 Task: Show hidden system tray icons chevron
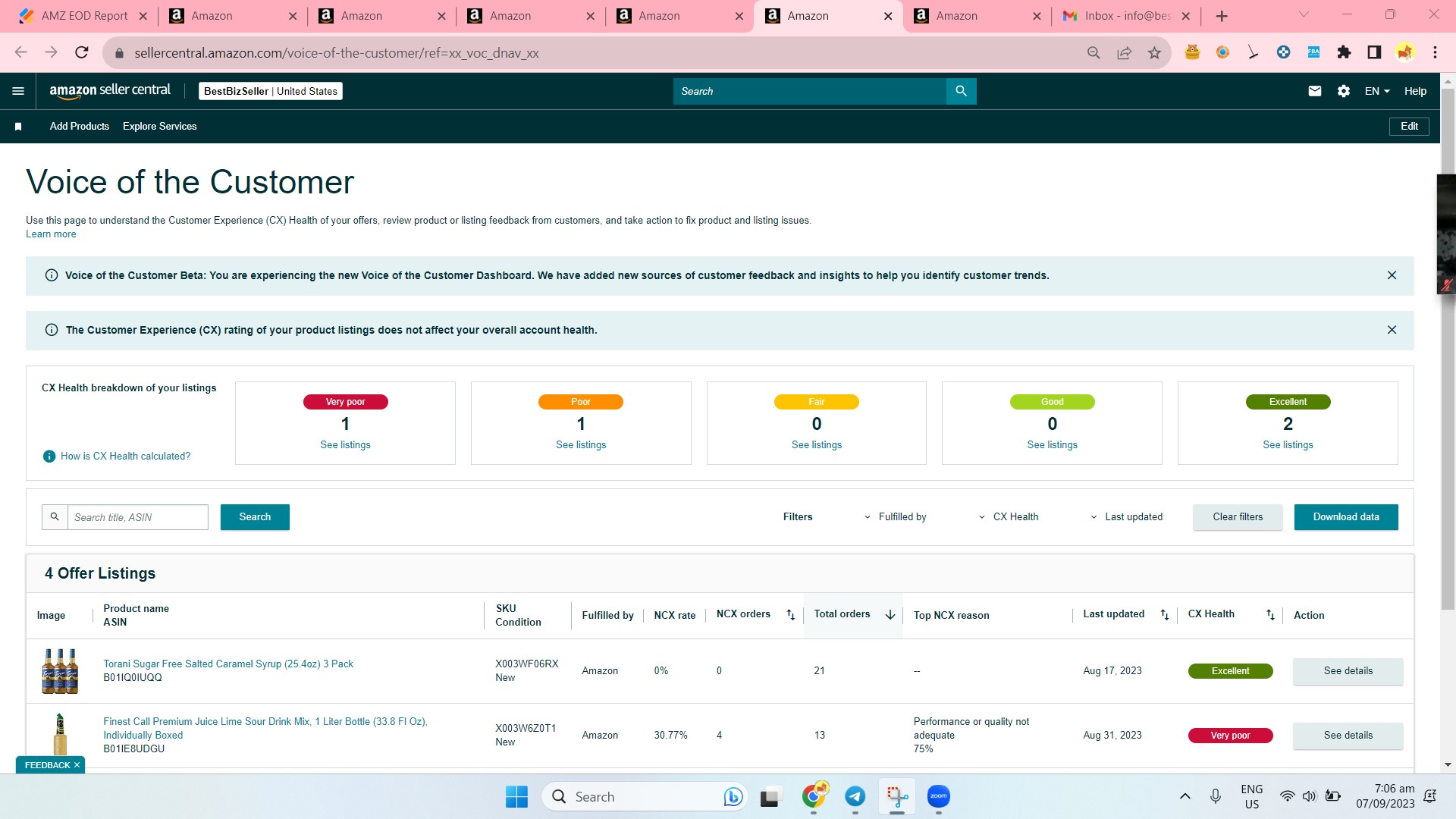(1185, 796)
